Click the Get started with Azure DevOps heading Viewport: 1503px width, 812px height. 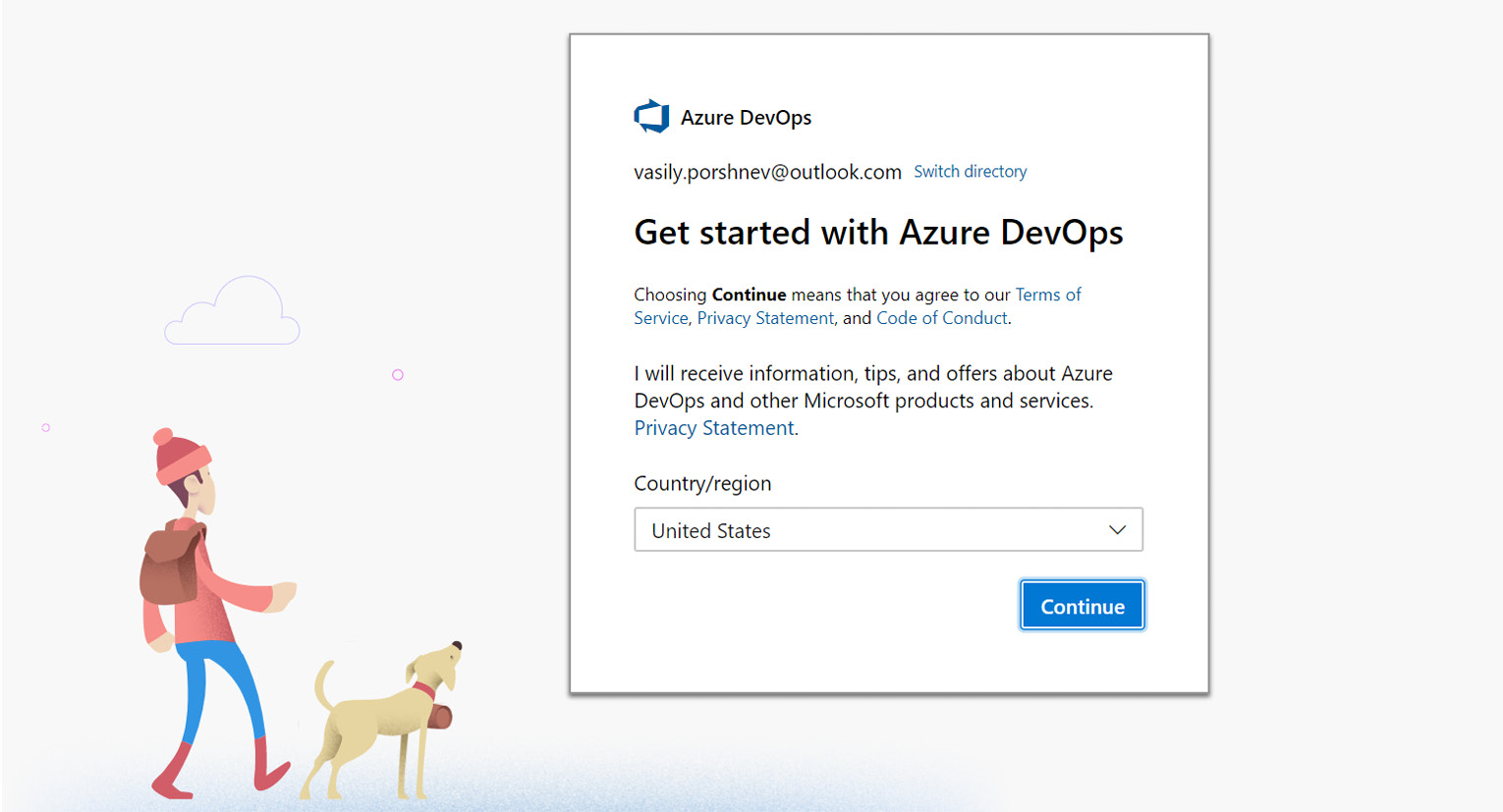pyautogui.click(x=877, y=232)
